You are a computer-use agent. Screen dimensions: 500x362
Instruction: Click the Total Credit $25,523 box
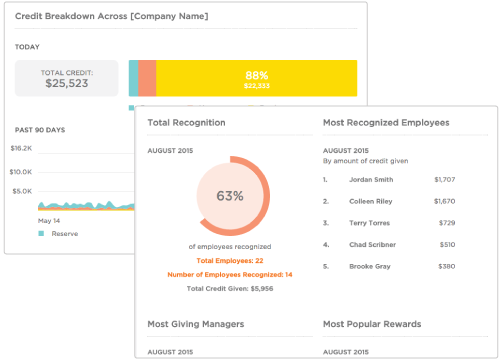[x=67, y=78]
